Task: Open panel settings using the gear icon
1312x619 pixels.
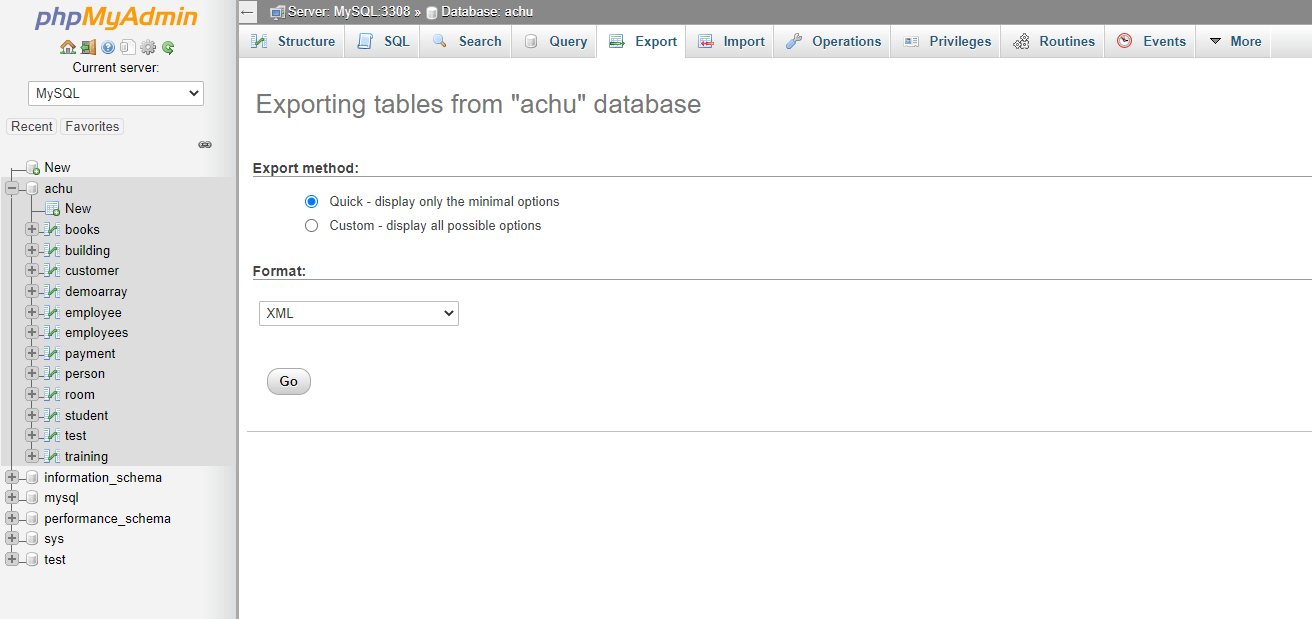Action: 147,47
